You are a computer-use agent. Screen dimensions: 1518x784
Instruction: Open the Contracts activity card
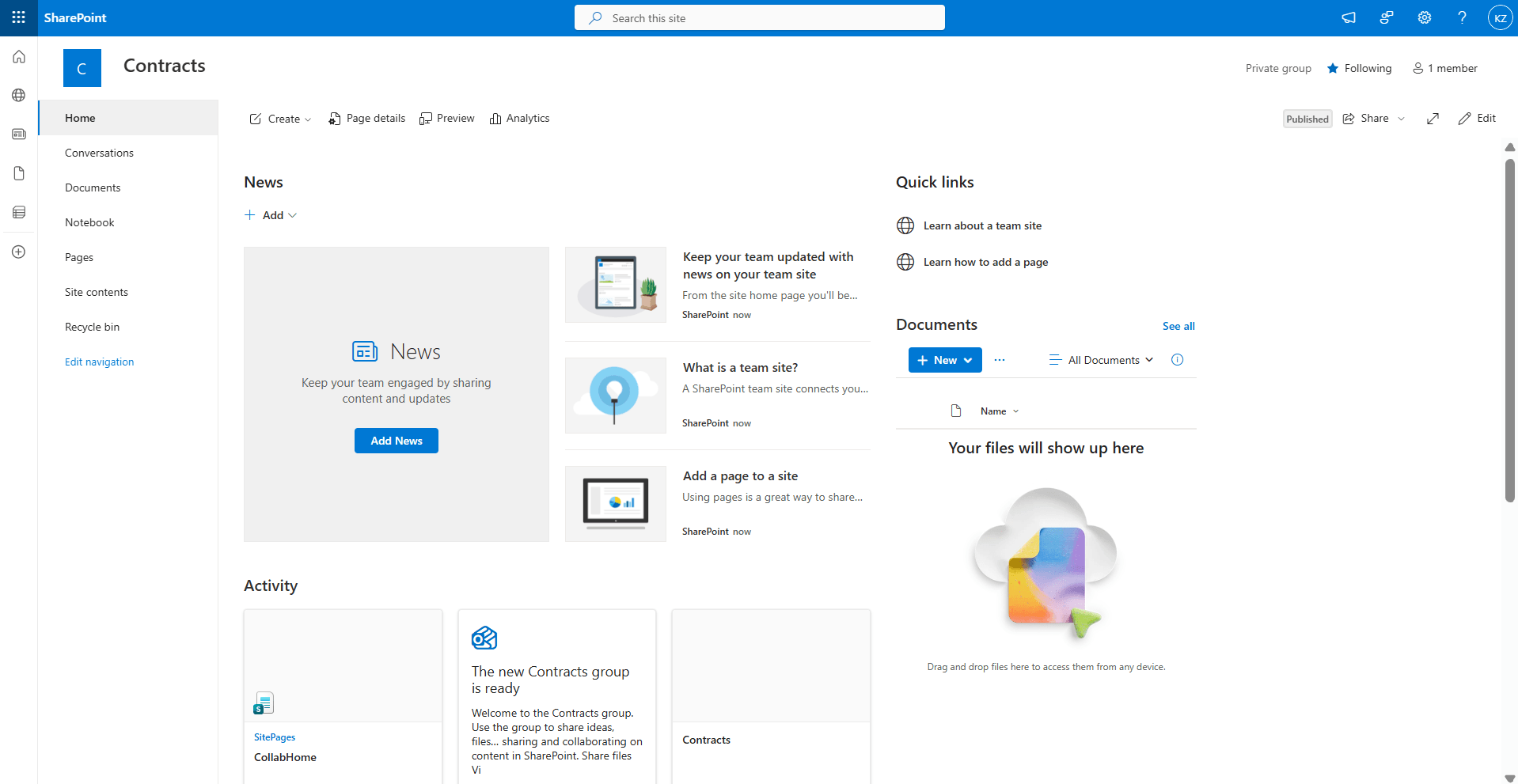771,696
